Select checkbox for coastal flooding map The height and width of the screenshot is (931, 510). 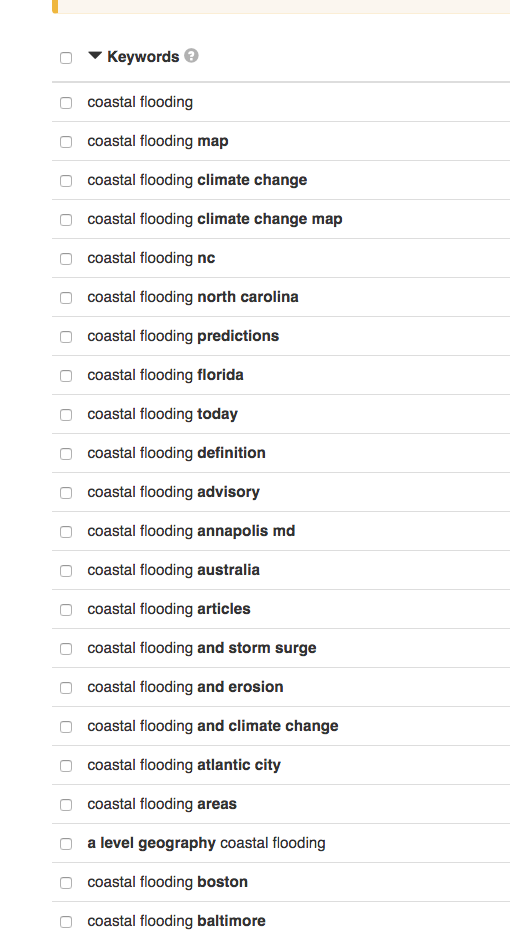[66, 142]
